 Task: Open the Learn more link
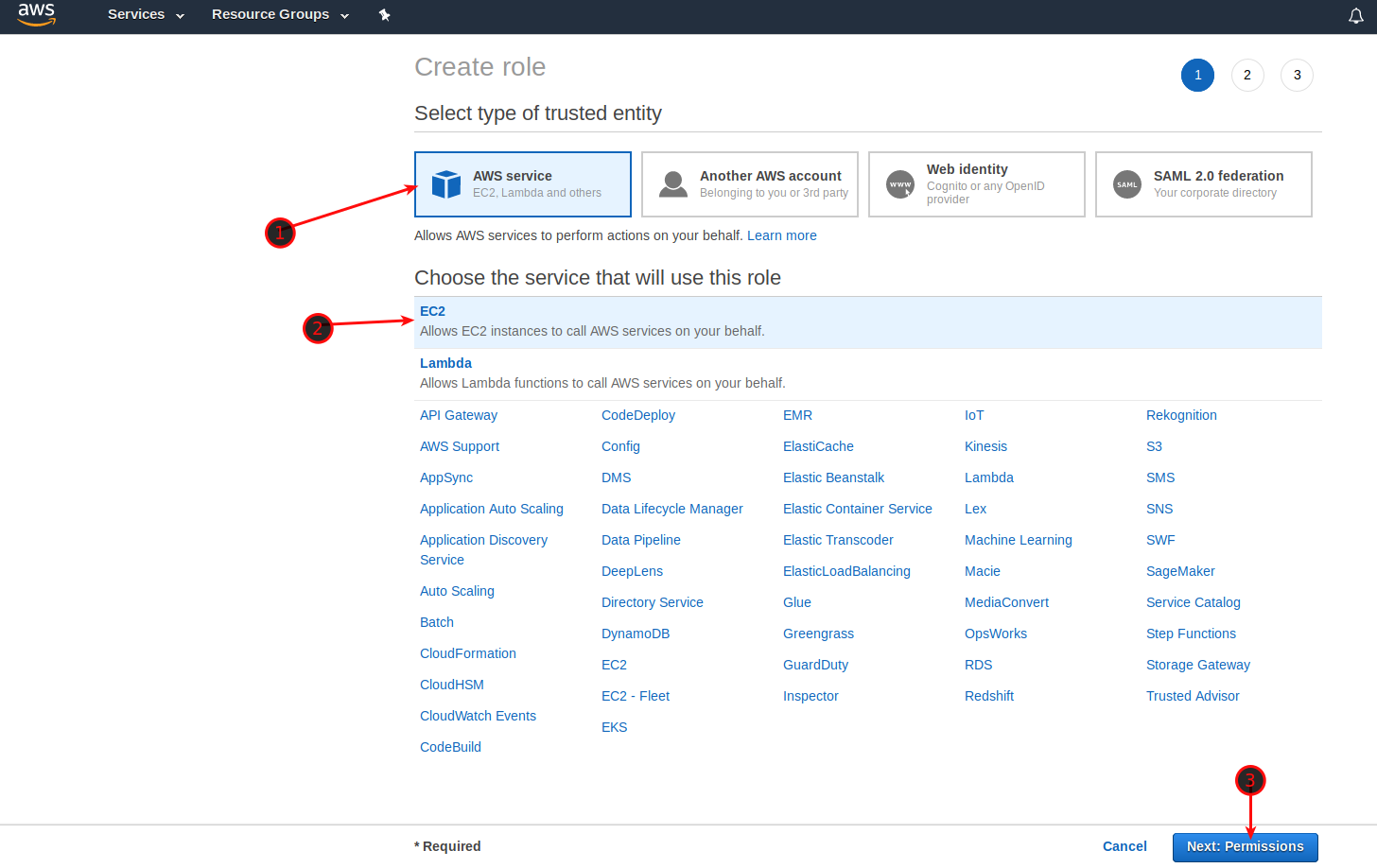[x=782, y=235]
